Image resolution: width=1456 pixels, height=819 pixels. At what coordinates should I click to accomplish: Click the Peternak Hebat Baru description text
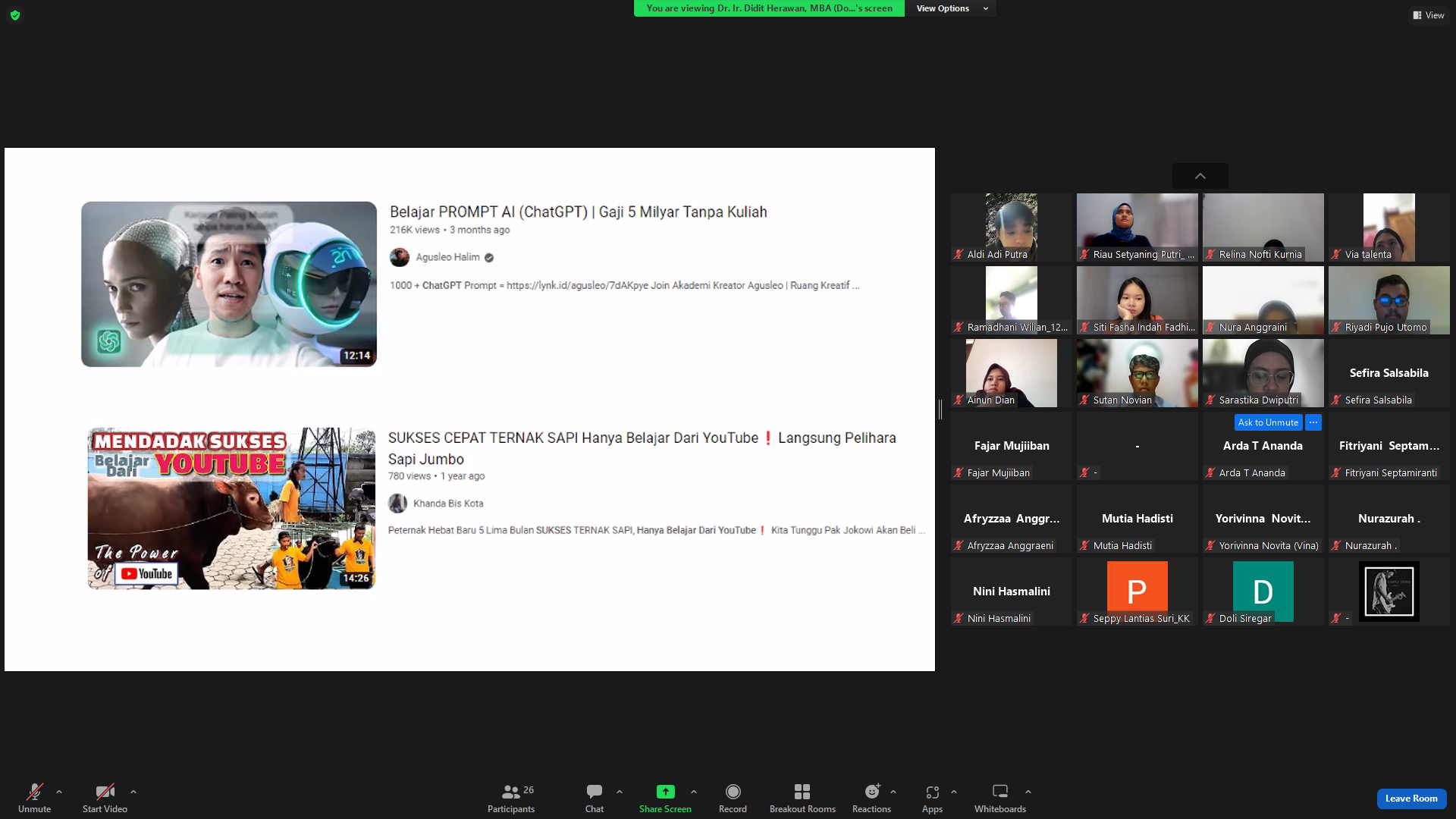click(657, 530)
